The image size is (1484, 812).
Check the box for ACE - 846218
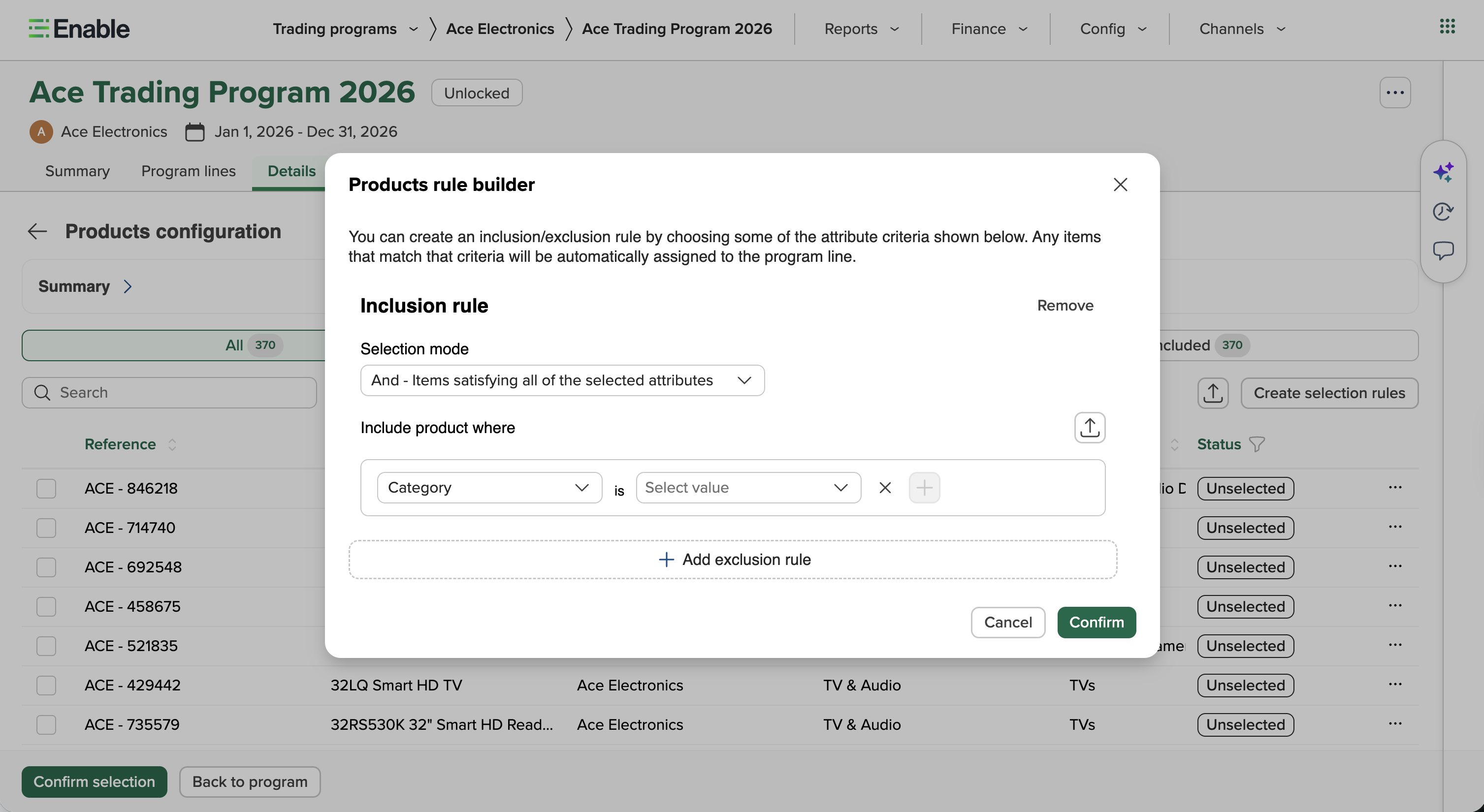46,488
